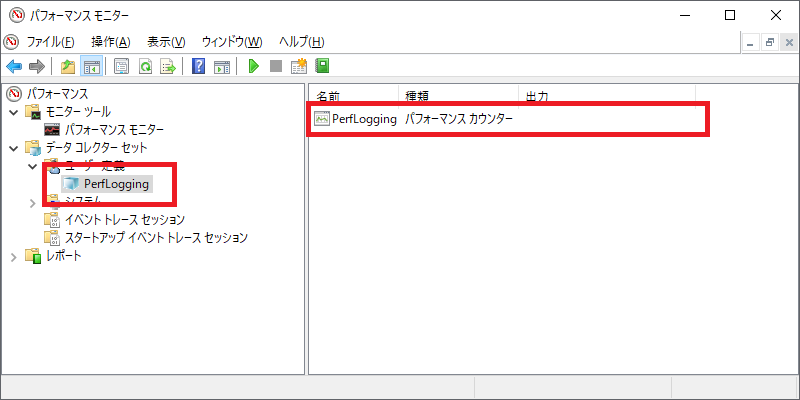Select PerfLogging in the left tree
Viewport: 800px width, 400px height.
pyautogui.click(x=116, y=184)
